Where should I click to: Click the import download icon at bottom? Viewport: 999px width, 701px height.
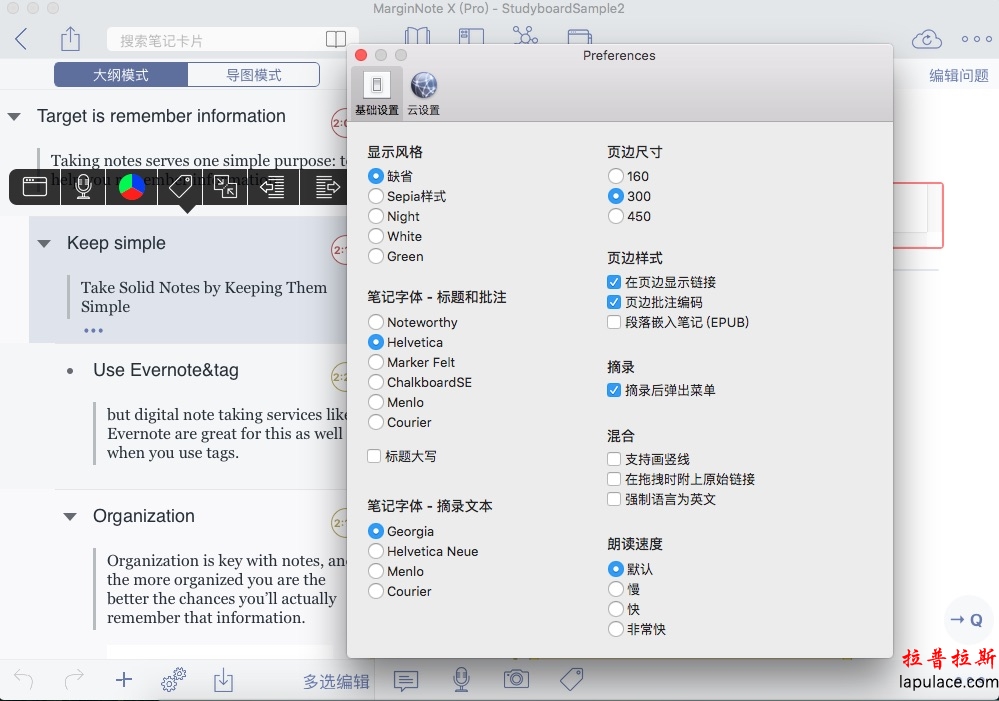tap(223, 681)
